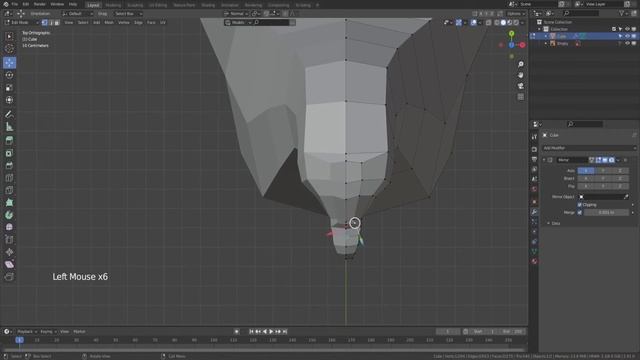Image resolution: width=640 pixels, height=360 pixels.
Task: Enable vertex select mode
Action: coord(44,22)
